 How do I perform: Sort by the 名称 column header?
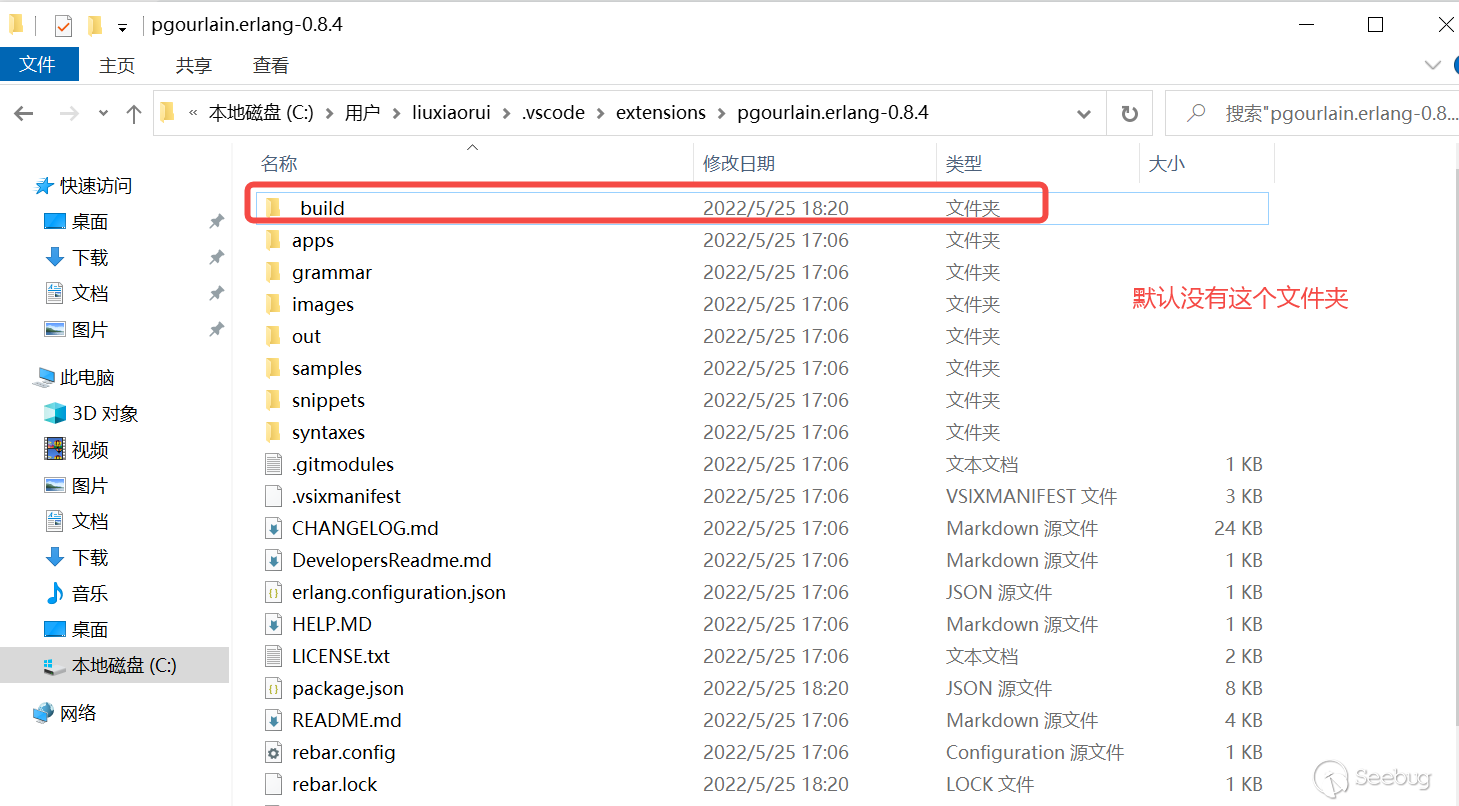279,164
